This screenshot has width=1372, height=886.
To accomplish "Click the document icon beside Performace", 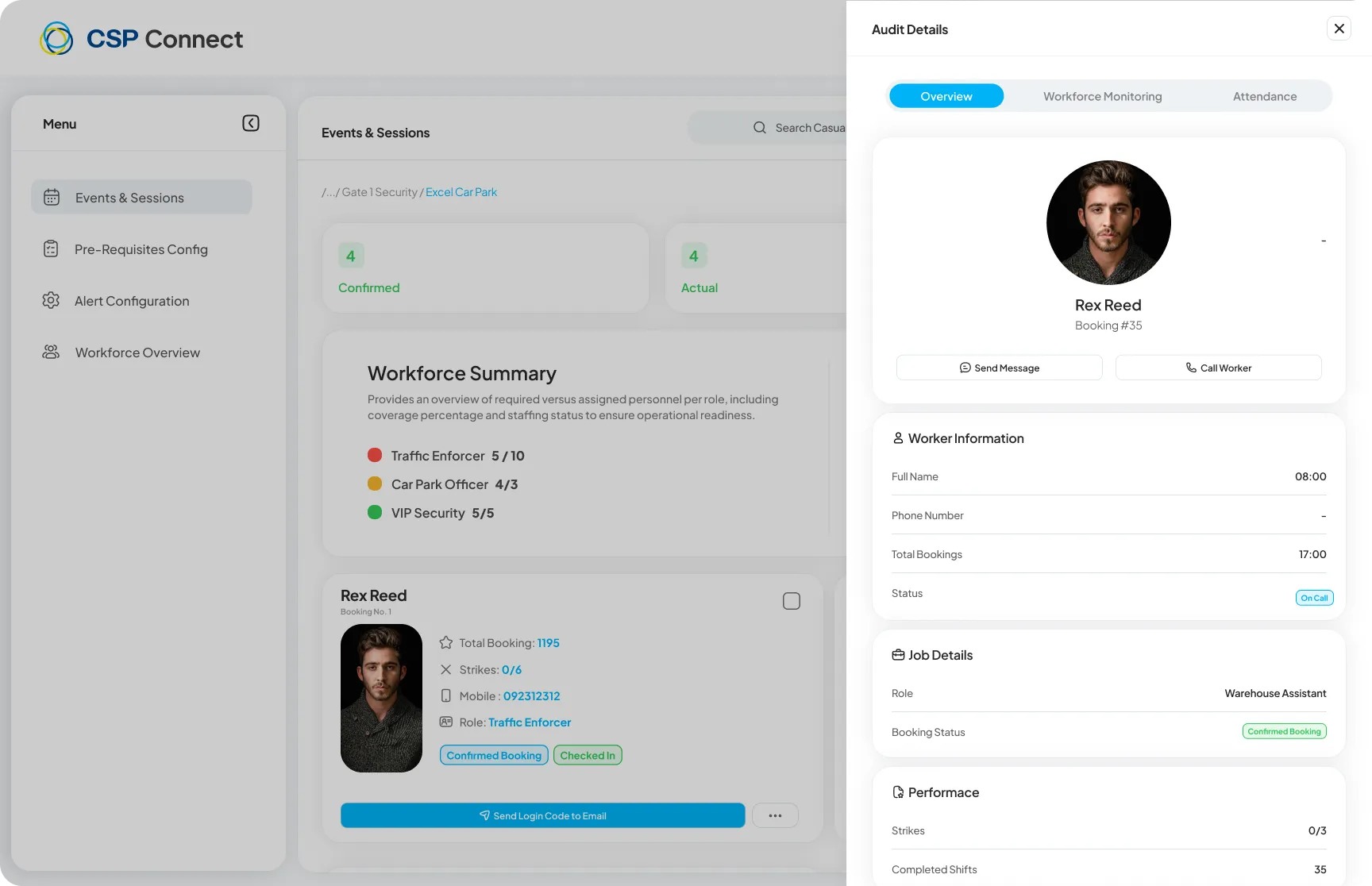I will [x=898, y=792].
